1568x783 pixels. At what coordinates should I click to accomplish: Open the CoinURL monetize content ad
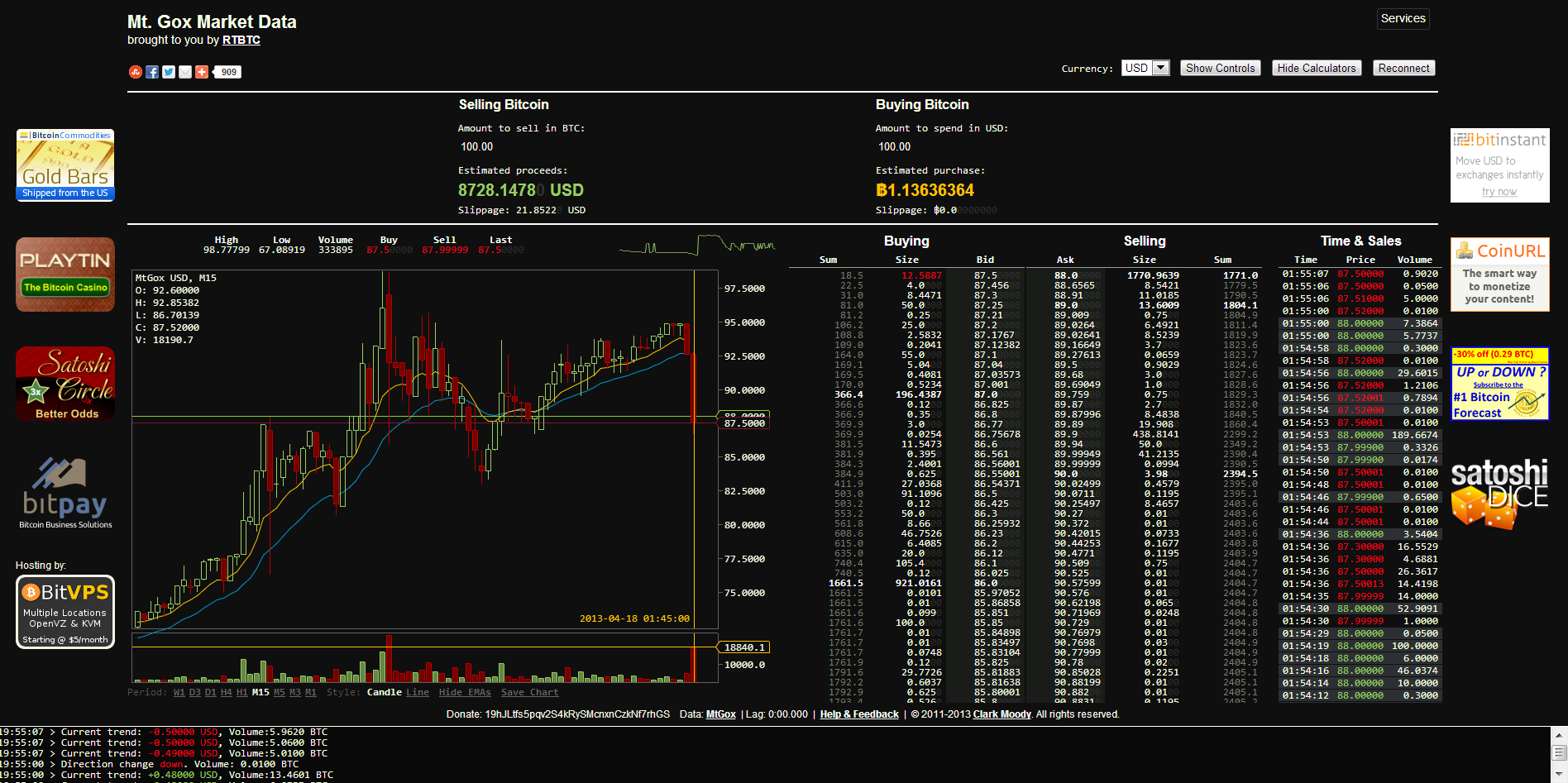[x=1500, y=275]
